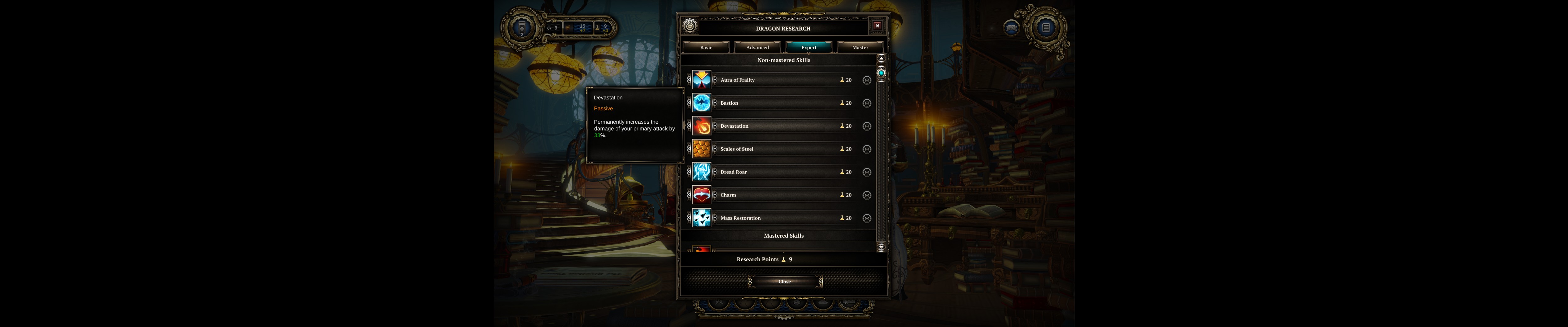Toggle research button for Dread Roar
Viewport: 1568px width, 327px height.
point(867,172)
